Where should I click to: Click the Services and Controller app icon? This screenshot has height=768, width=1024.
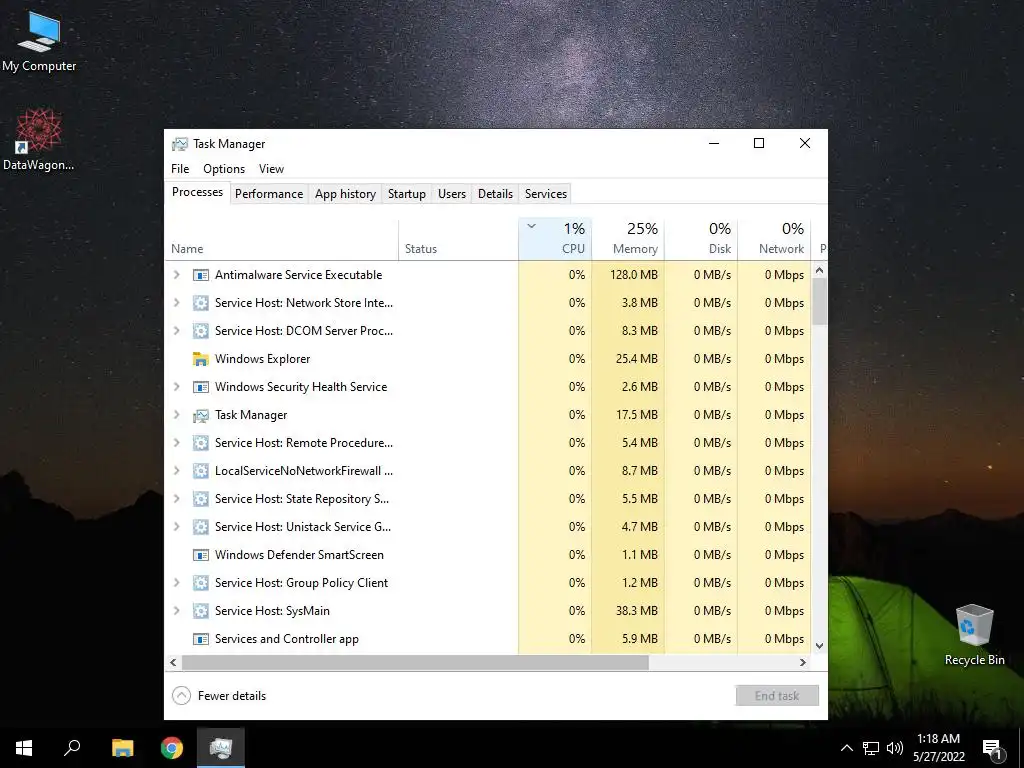pos(200,639)
